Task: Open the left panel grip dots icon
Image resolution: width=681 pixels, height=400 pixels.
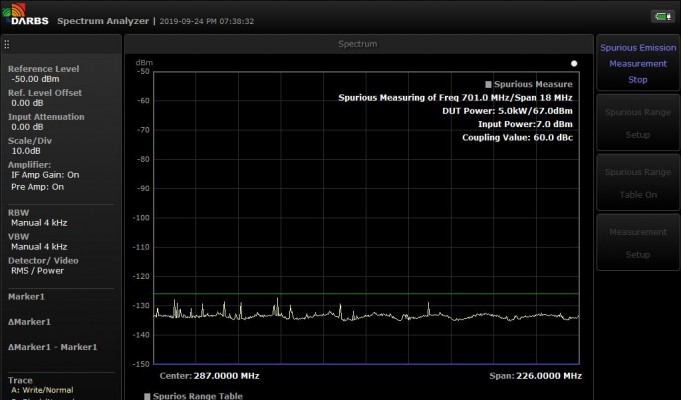Action: coord(7,44)
